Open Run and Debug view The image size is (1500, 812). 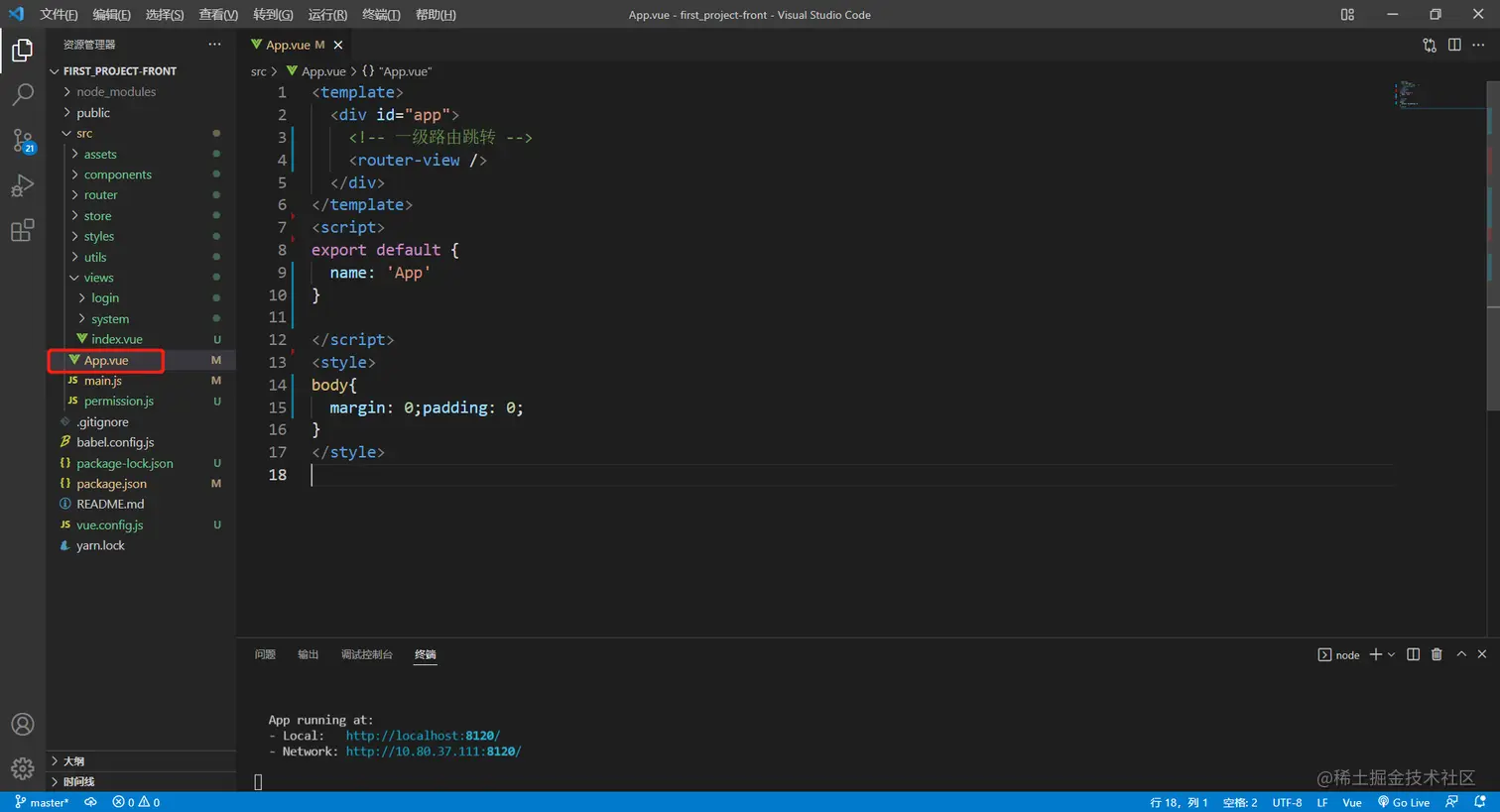(x=22, y=185)
